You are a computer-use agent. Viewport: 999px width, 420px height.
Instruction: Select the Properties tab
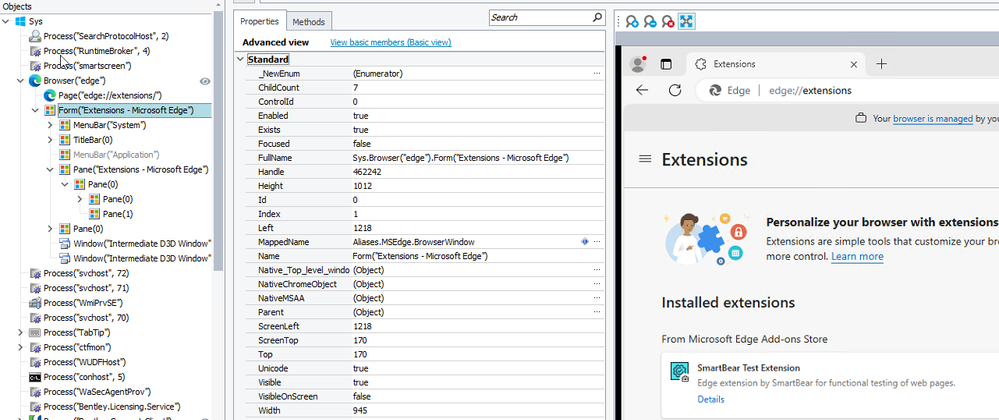(259, 21)
